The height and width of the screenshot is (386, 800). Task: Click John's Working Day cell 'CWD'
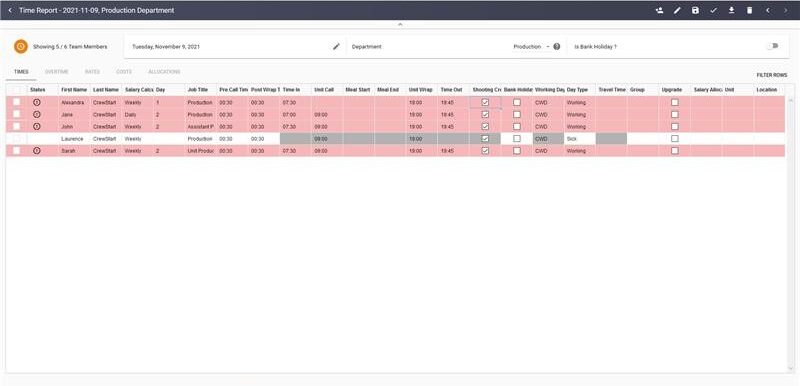coord(548,126)
